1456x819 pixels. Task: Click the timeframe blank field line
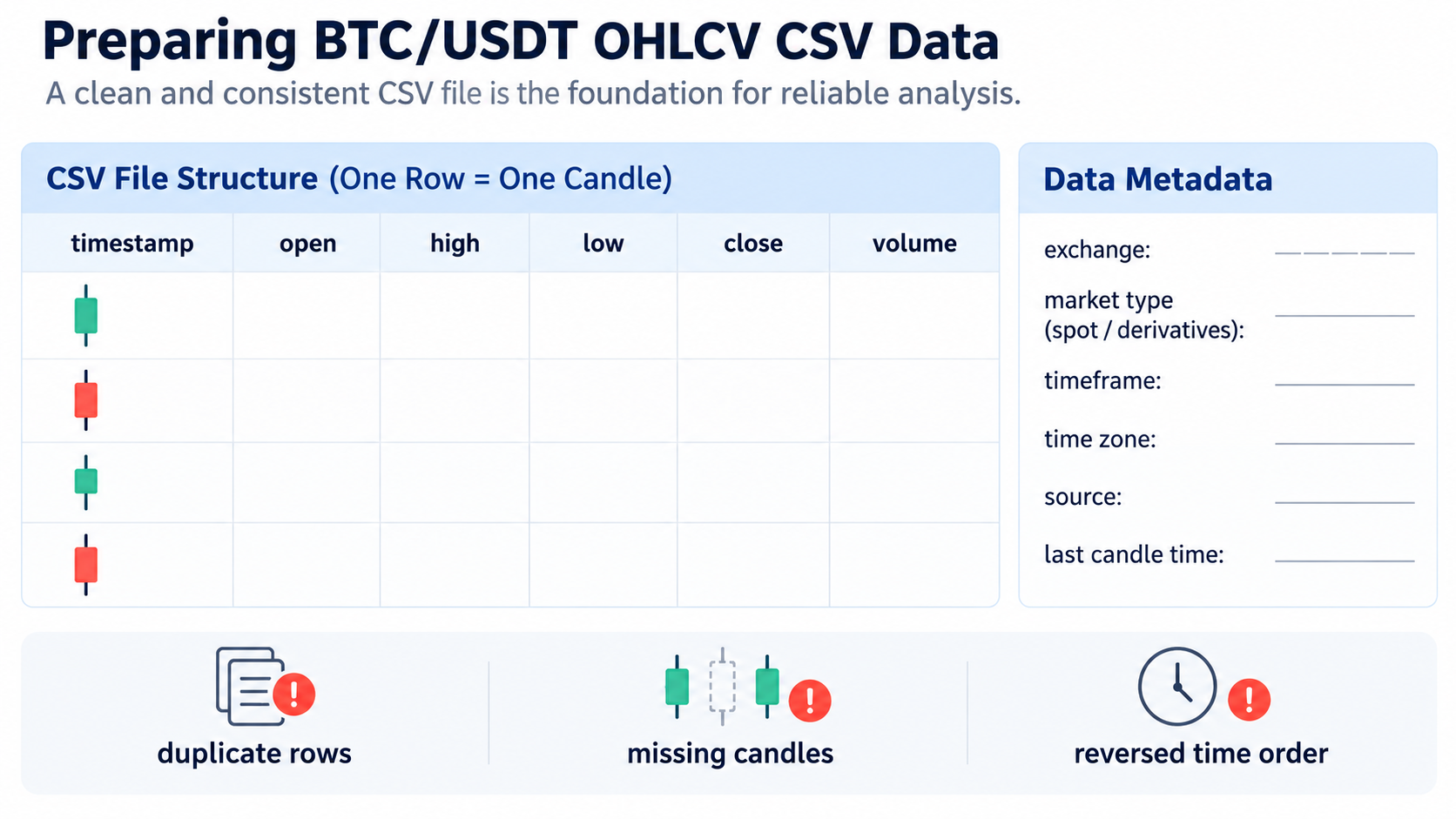tap(1345, 384)
